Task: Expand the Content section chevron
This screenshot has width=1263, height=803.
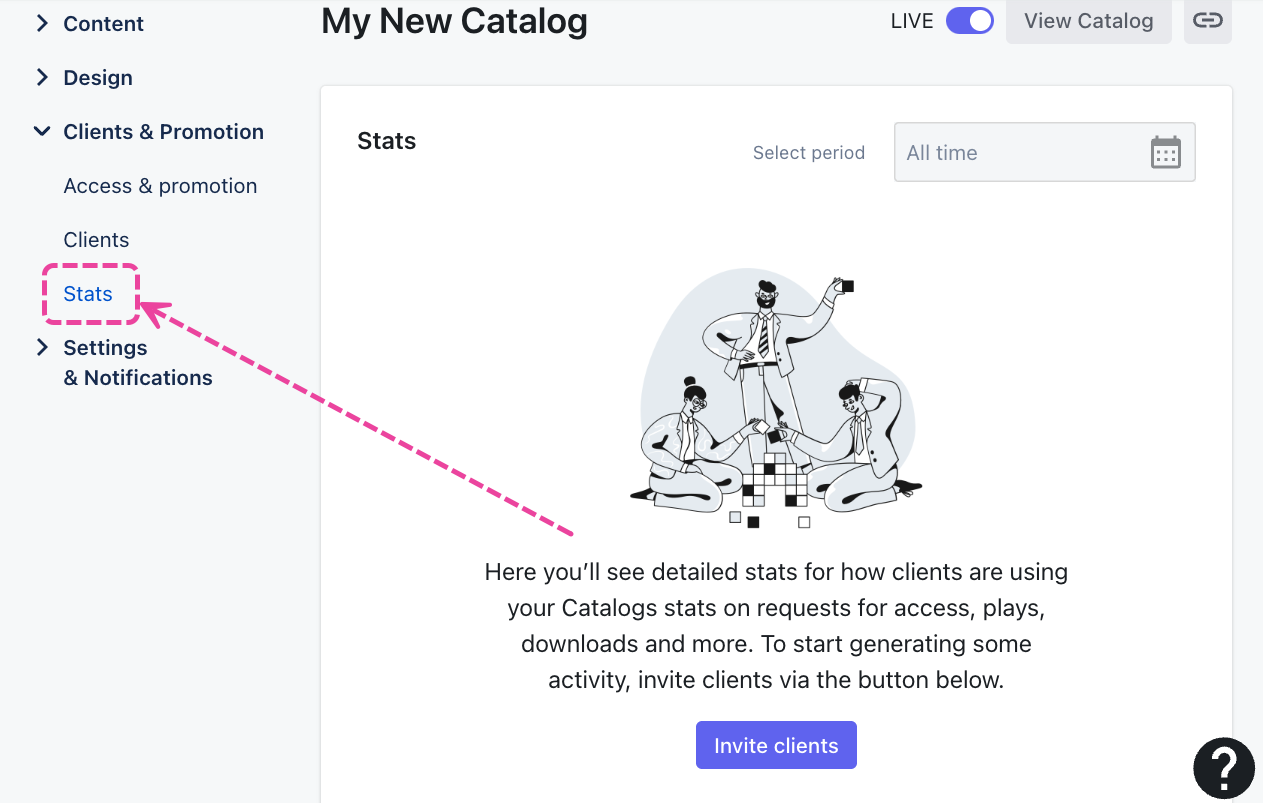Action: 42,23
